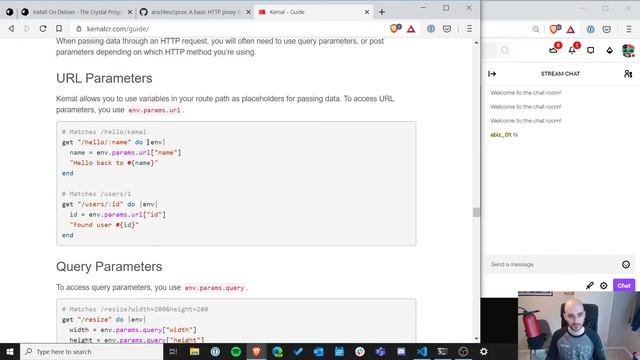Viewport: 640px width, 360px height.
Task: Send message with the Chat button
Action: [x=624, y=286]
